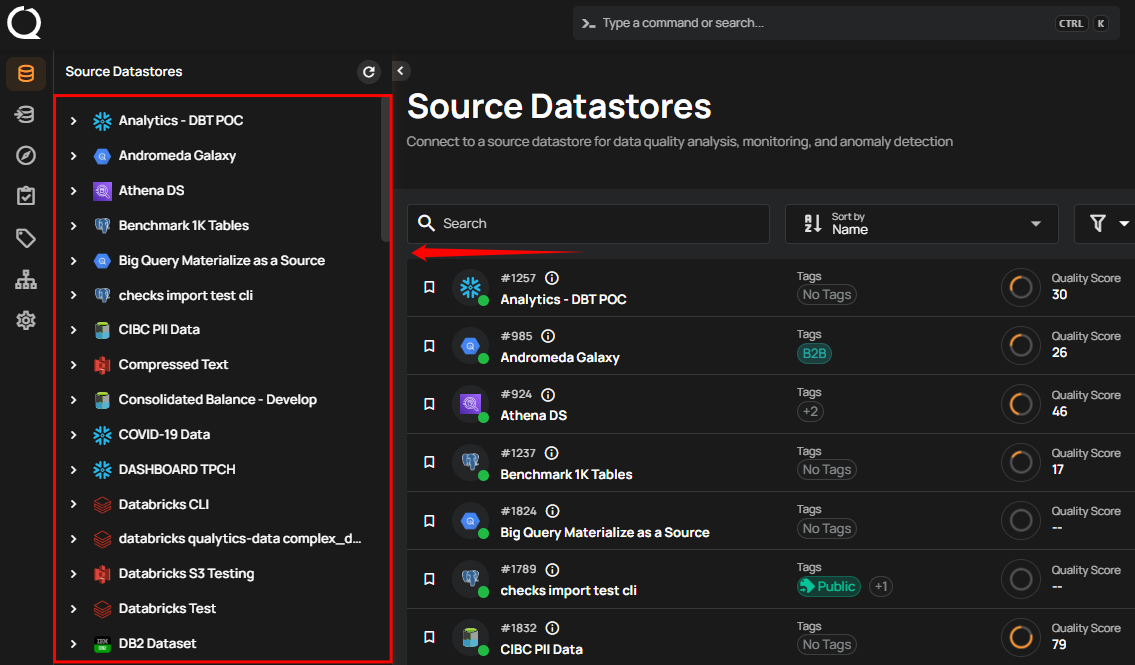Select the Source Datastores database icon
Screen dimensions: 1135x665
26,73
